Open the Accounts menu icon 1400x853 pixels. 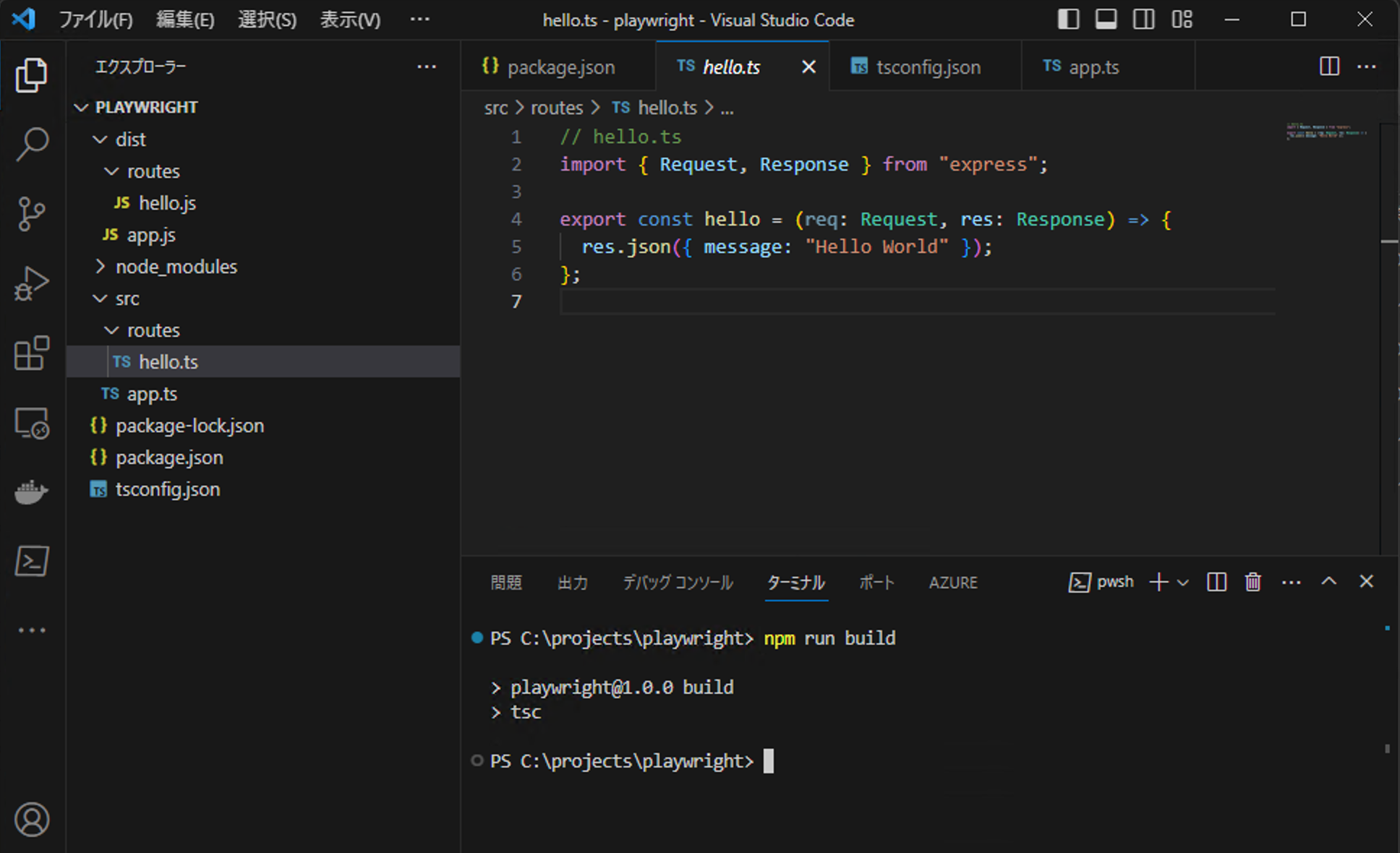[x=32, y=820]
